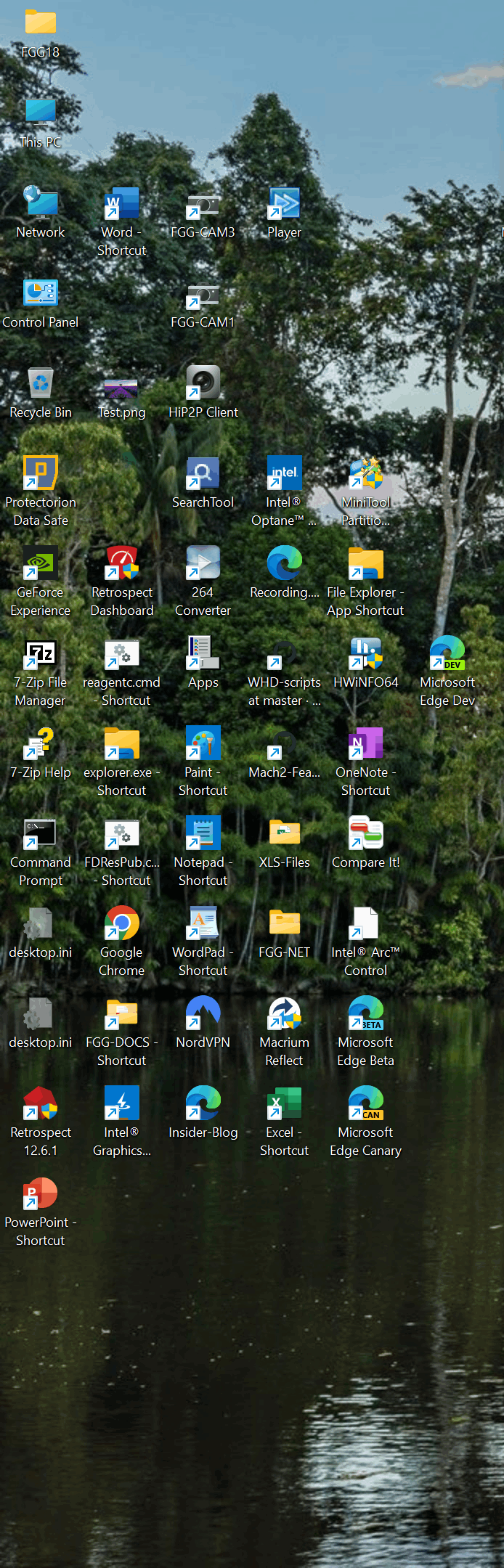This screenshot has width=504, height=1568.
Task: Click the MiniTool Partition icon
Action: [366, 473]
